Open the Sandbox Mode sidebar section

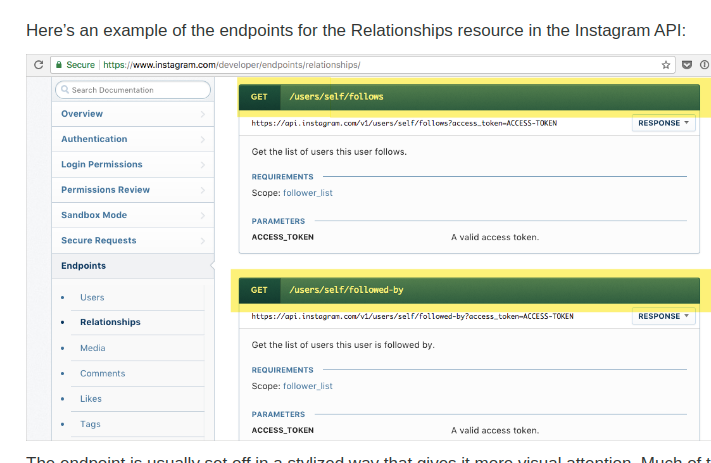coord(133,215)
